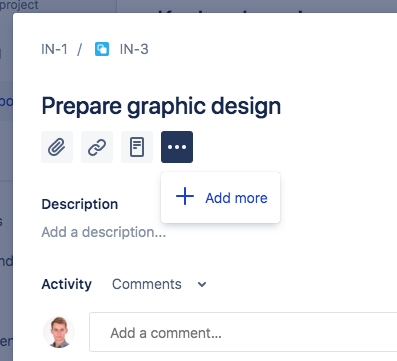Click the blue subtask type icon
This screenshot has width=397, height=361.
tap(102, 49)
